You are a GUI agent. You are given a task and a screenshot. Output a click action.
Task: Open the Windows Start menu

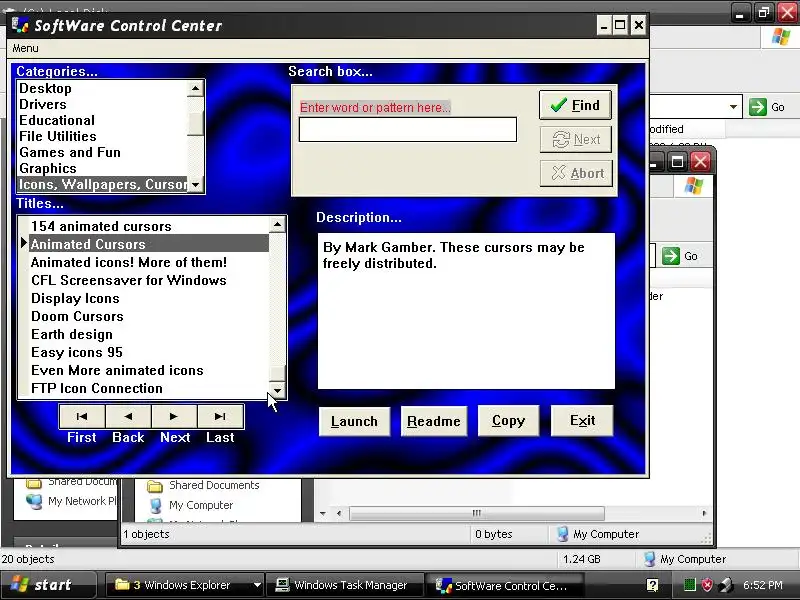(47, 585)
